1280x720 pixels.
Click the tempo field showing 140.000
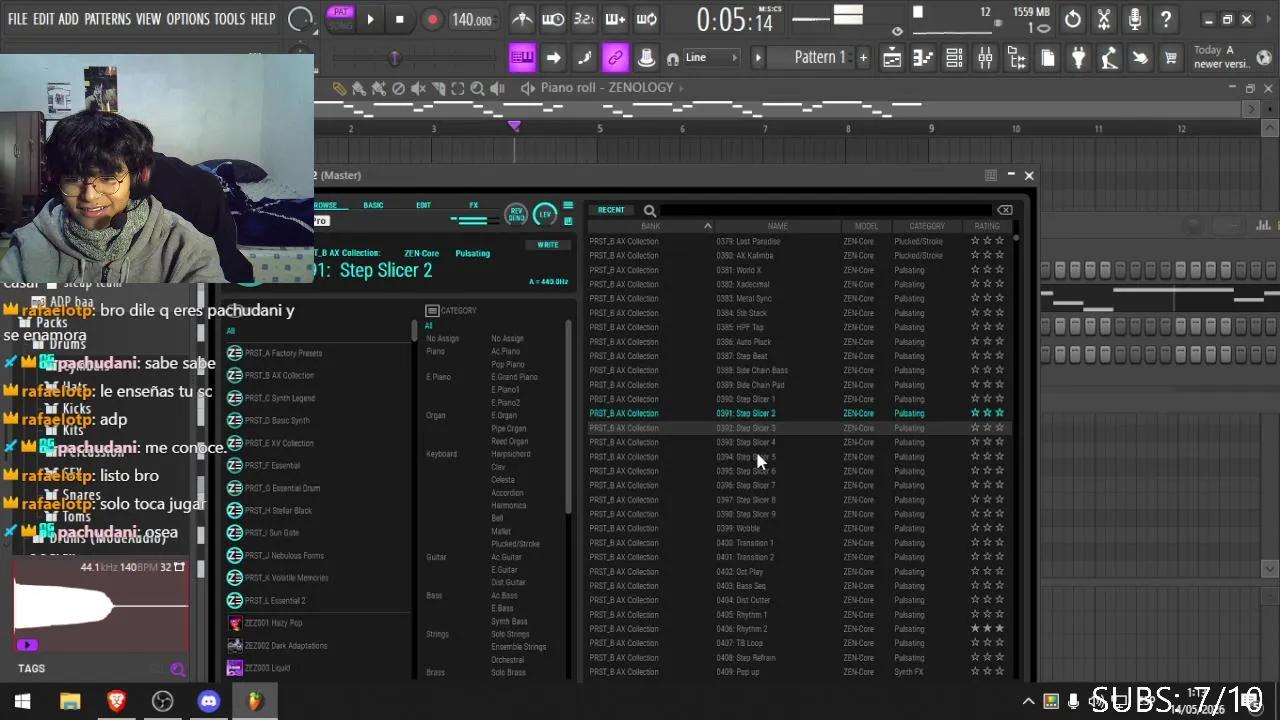pyautogui.click(x=472, y=20)
